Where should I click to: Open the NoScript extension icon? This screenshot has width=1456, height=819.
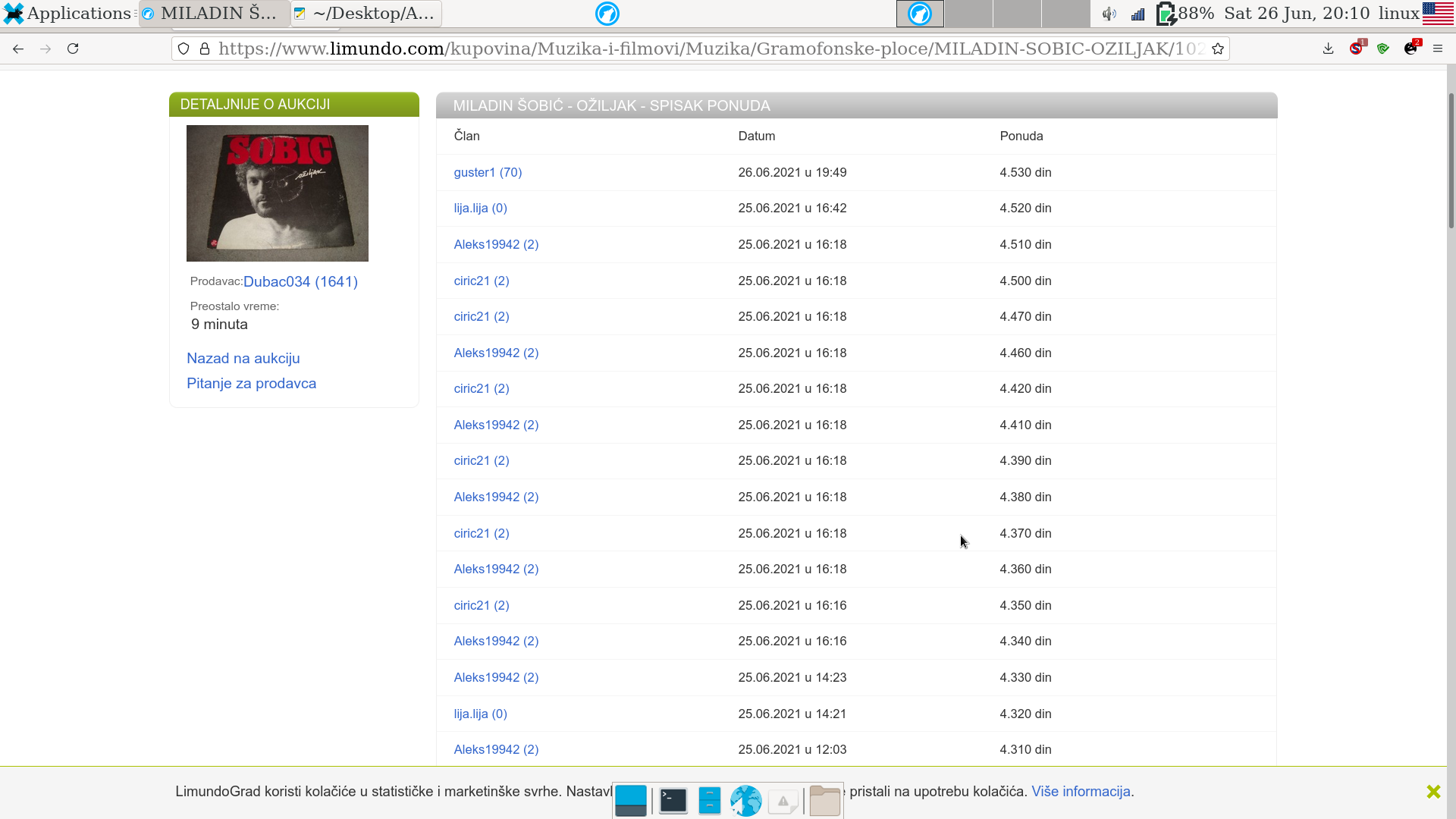tap(1356, 49)
